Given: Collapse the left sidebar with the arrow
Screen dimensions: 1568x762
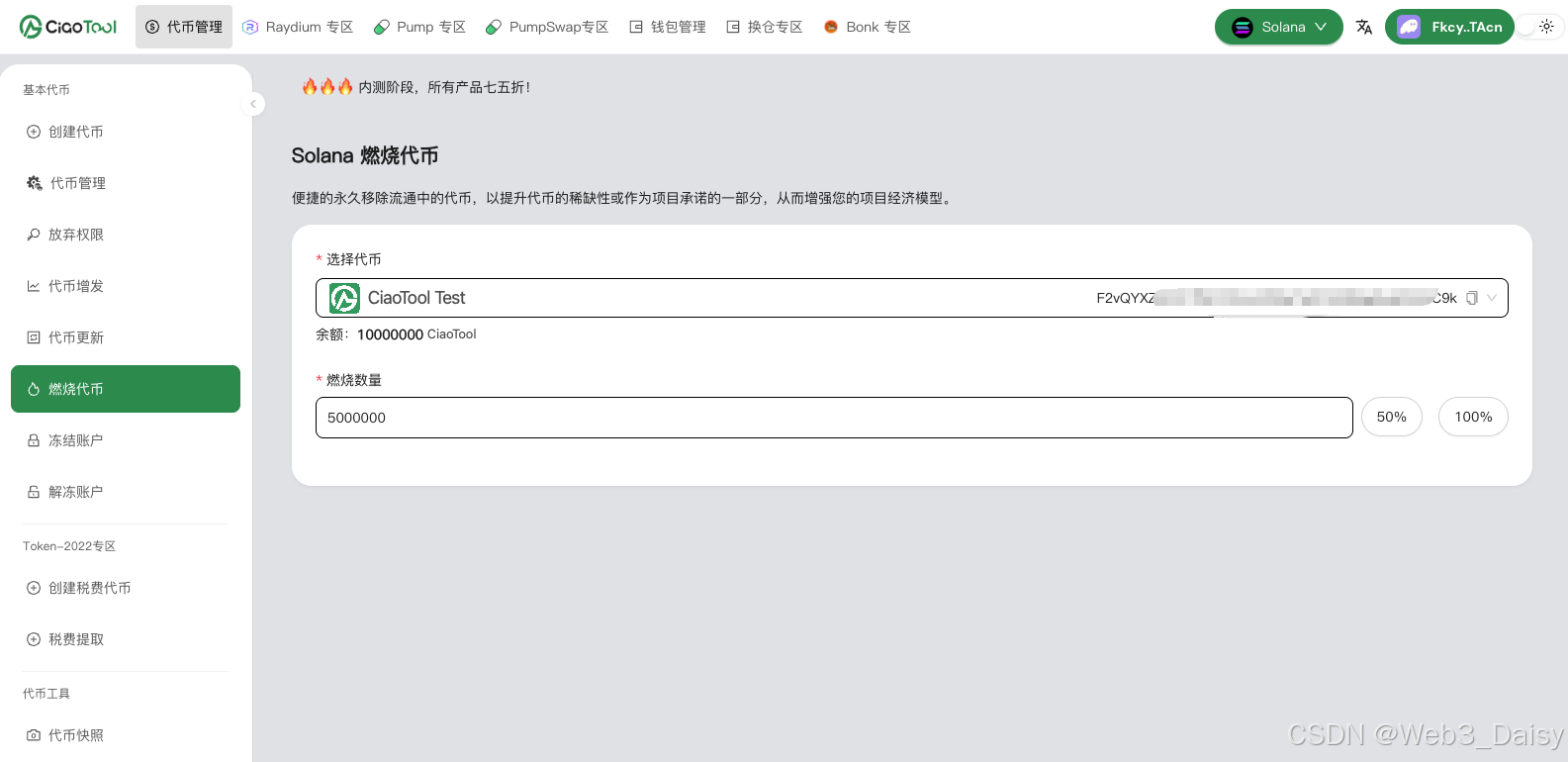Looking at the screenshot, I should point(253,104).
